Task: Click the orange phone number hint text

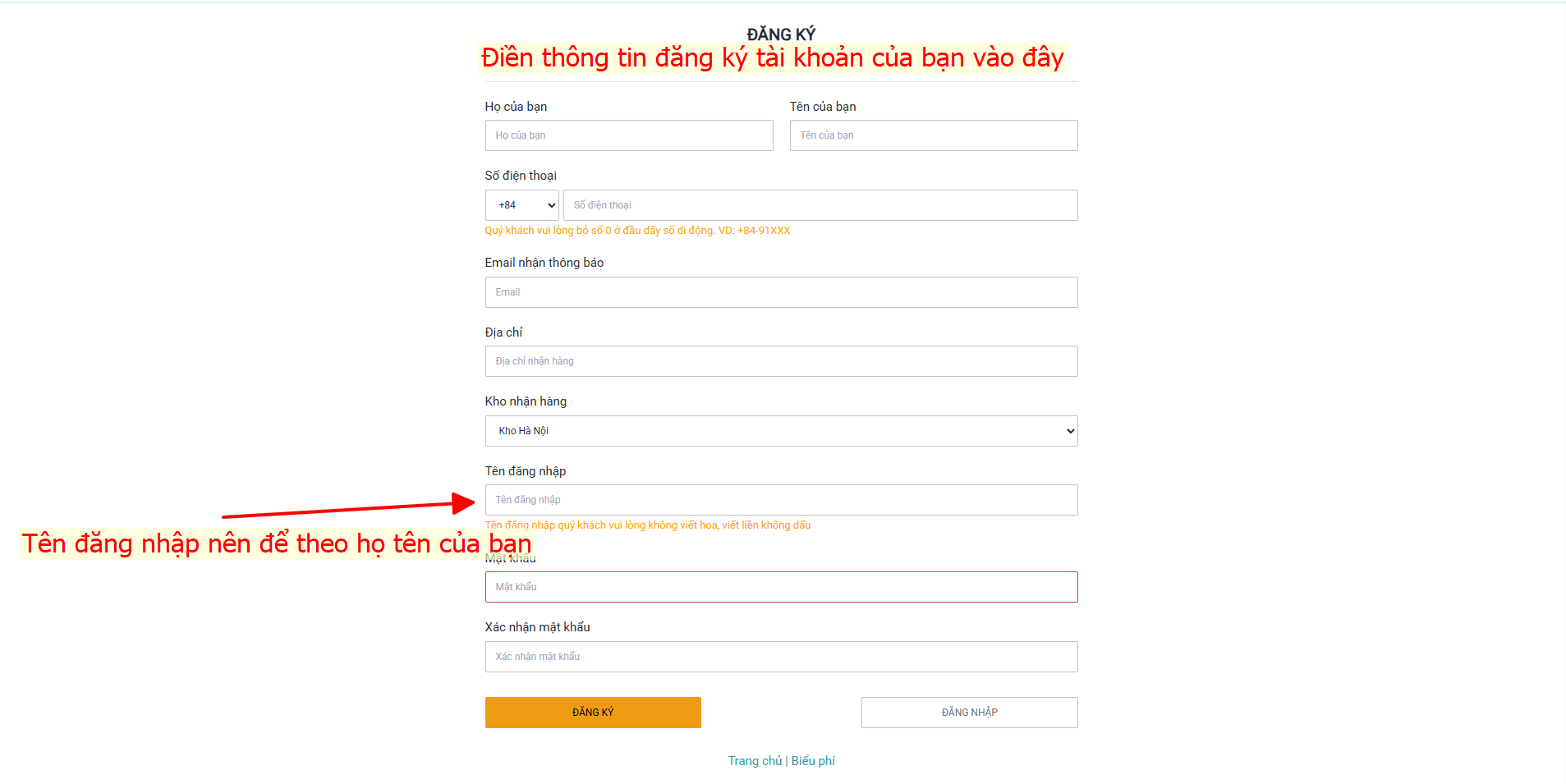Action: (x=637, y=231)
